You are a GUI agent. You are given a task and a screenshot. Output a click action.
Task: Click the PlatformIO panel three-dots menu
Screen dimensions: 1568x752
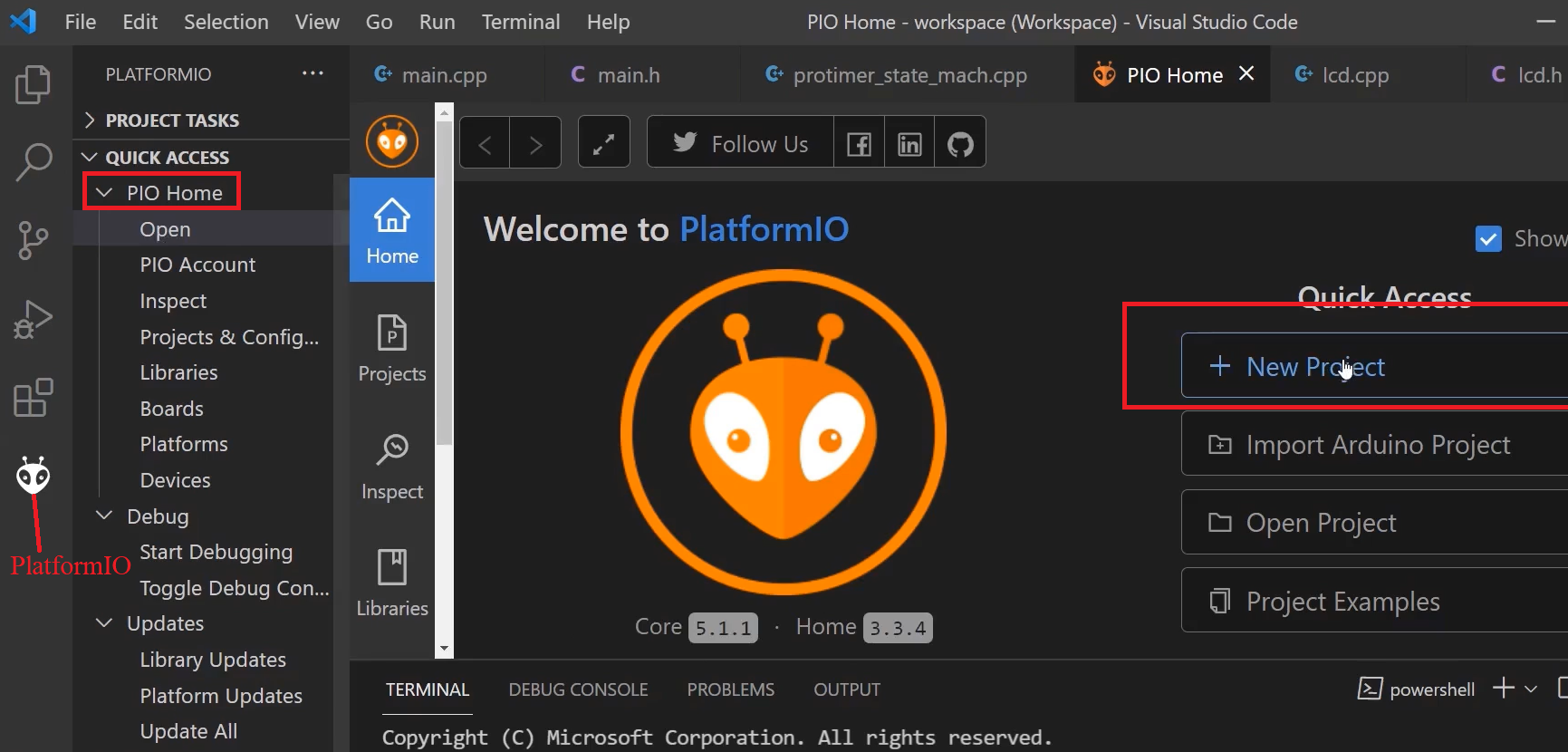point(313,73)
